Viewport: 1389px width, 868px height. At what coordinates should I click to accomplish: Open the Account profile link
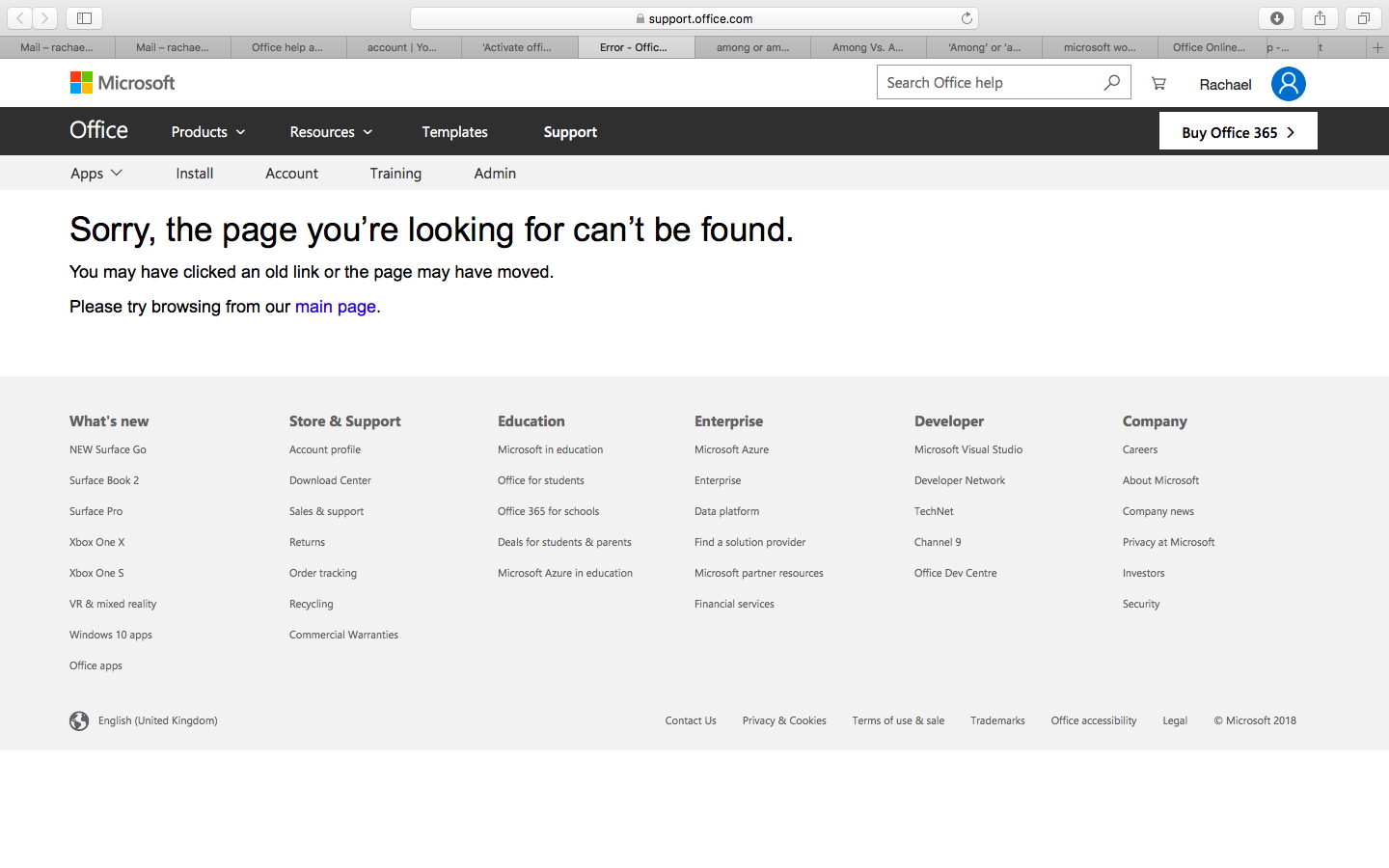[325, 449]
